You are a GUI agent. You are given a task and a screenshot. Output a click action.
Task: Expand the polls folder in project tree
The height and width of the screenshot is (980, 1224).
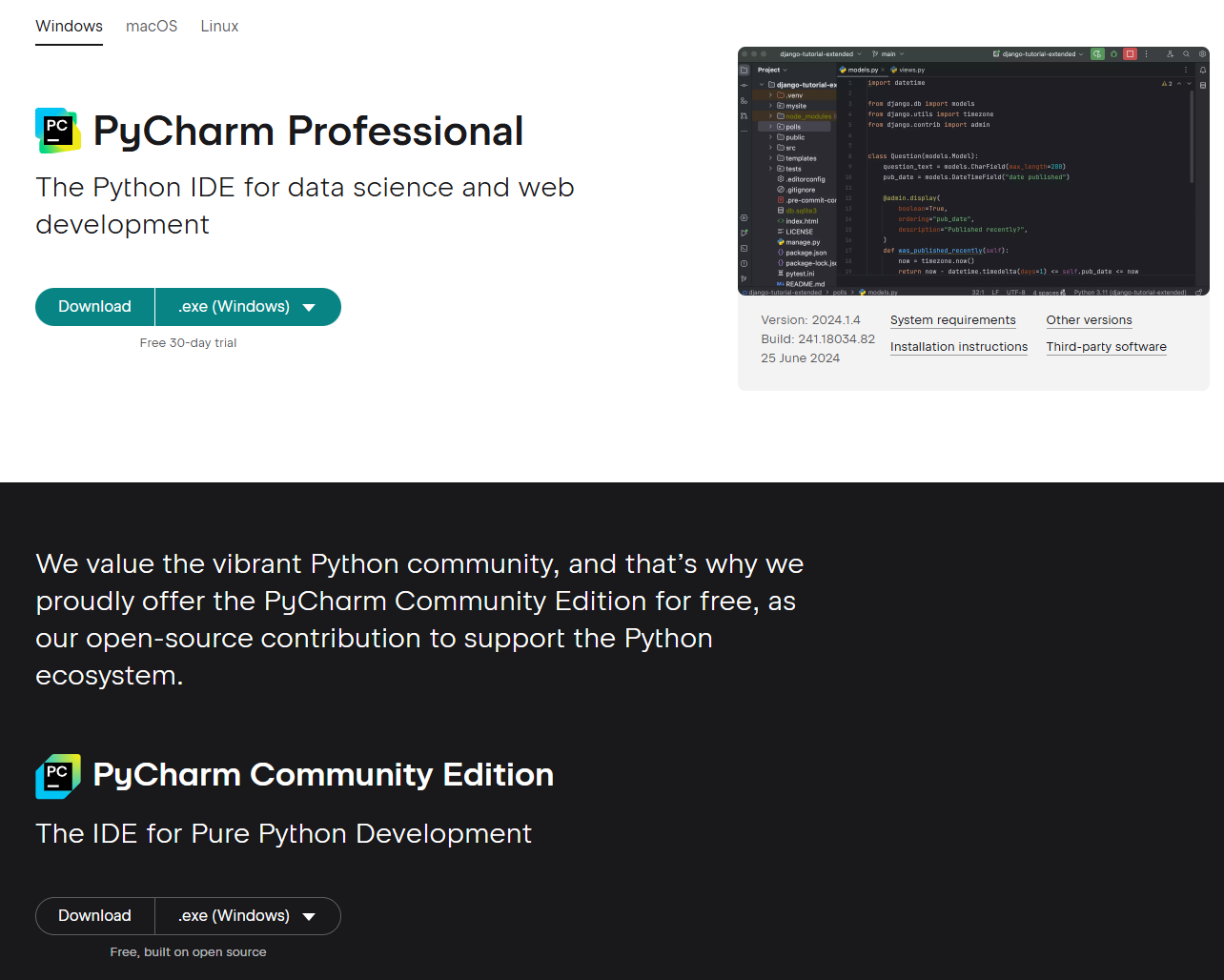point(770,127)
